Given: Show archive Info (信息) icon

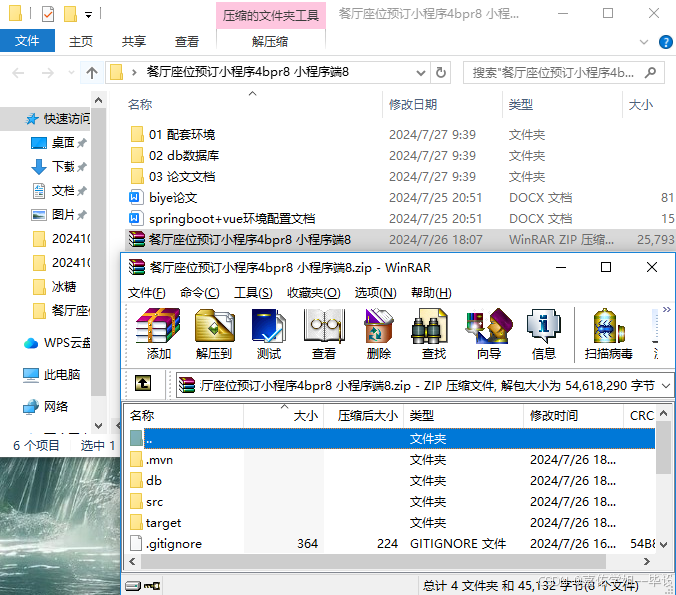Looking at the screenshot, I should point(544,334).
